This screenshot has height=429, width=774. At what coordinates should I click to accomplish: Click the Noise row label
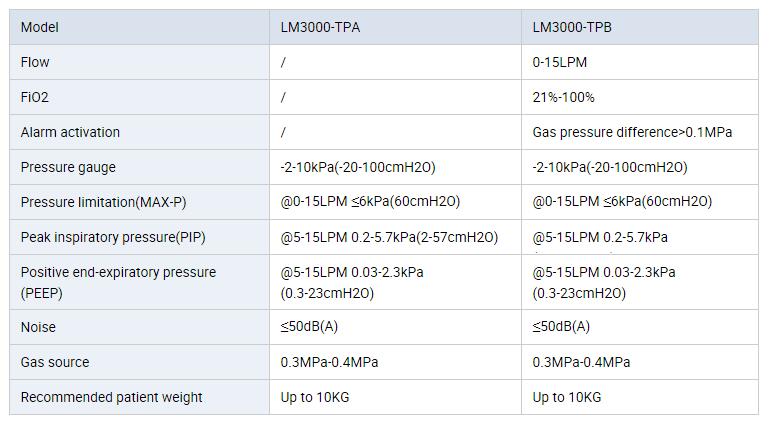tap(38, 327)
